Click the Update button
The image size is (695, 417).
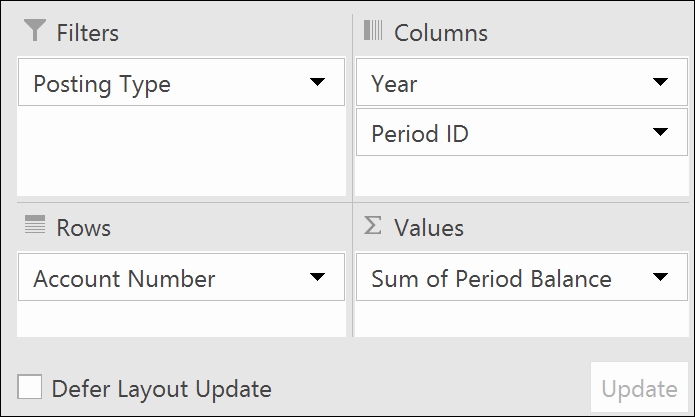point(639,387)
